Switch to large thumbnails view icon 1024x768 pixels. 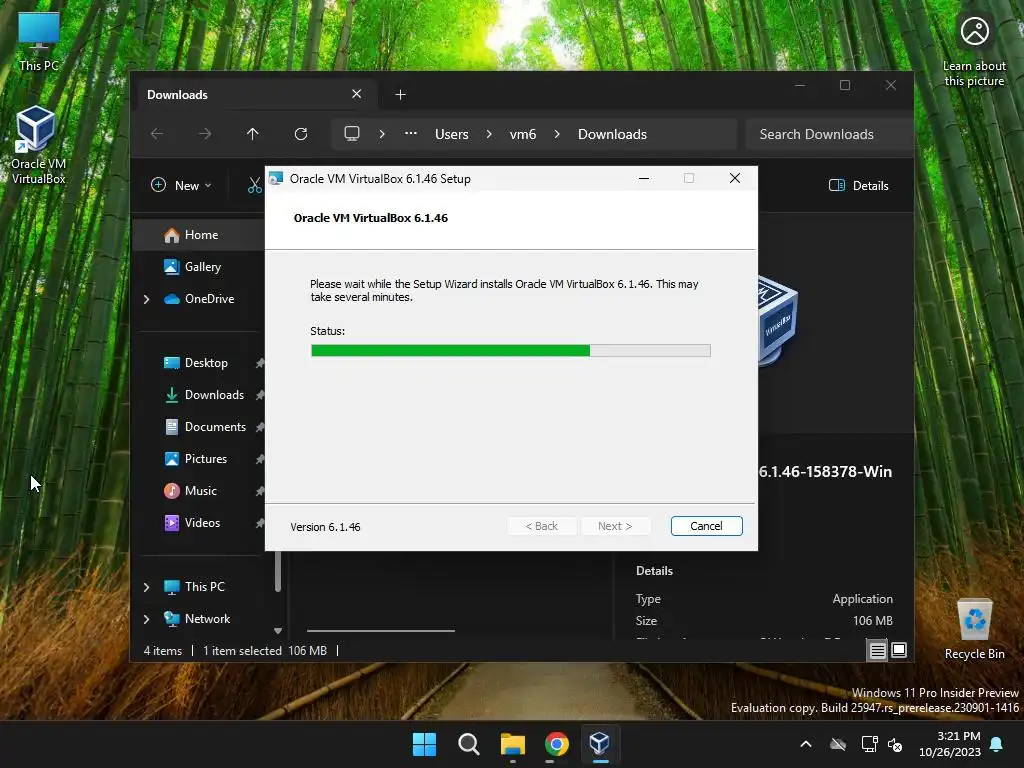899,650
